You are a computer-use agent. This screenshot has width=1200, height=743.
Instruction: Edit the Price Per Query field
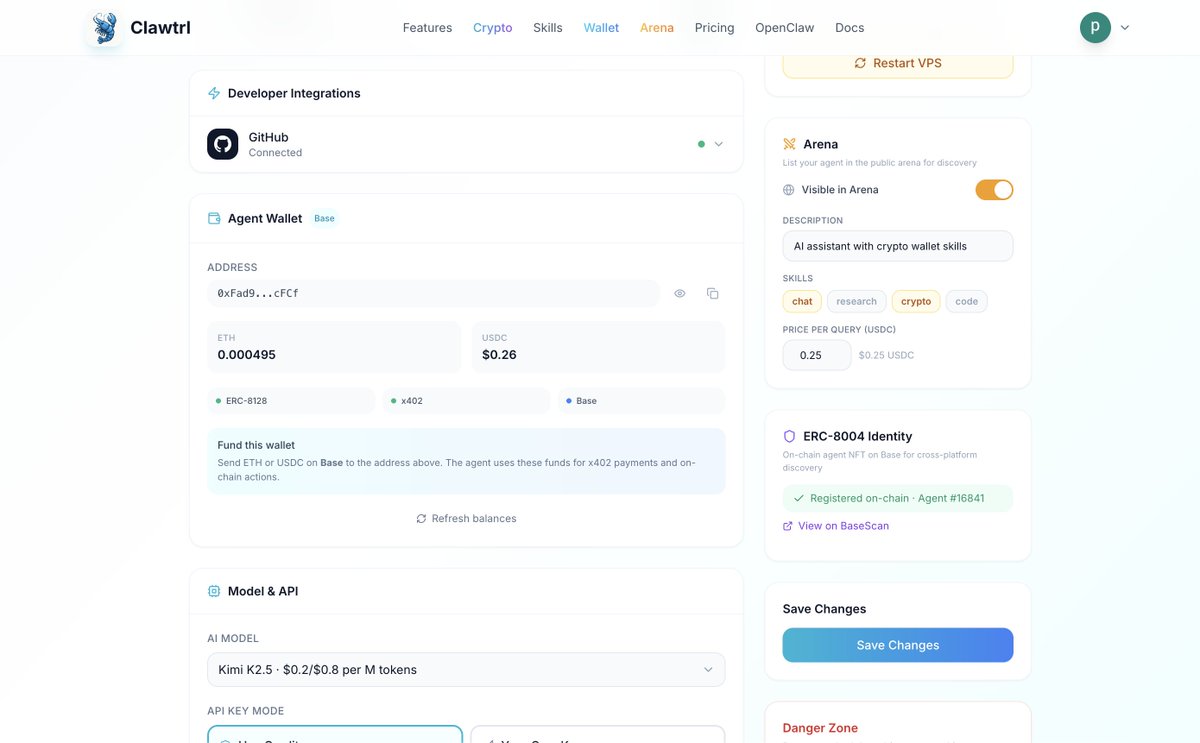point(817,355)
